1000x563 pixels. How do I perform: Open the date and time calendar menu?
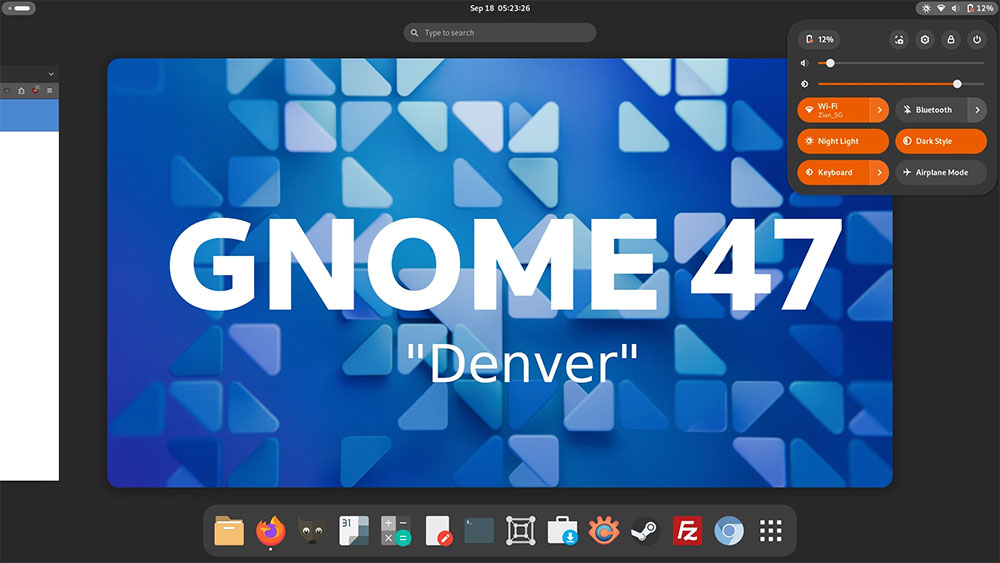[499, 8]
